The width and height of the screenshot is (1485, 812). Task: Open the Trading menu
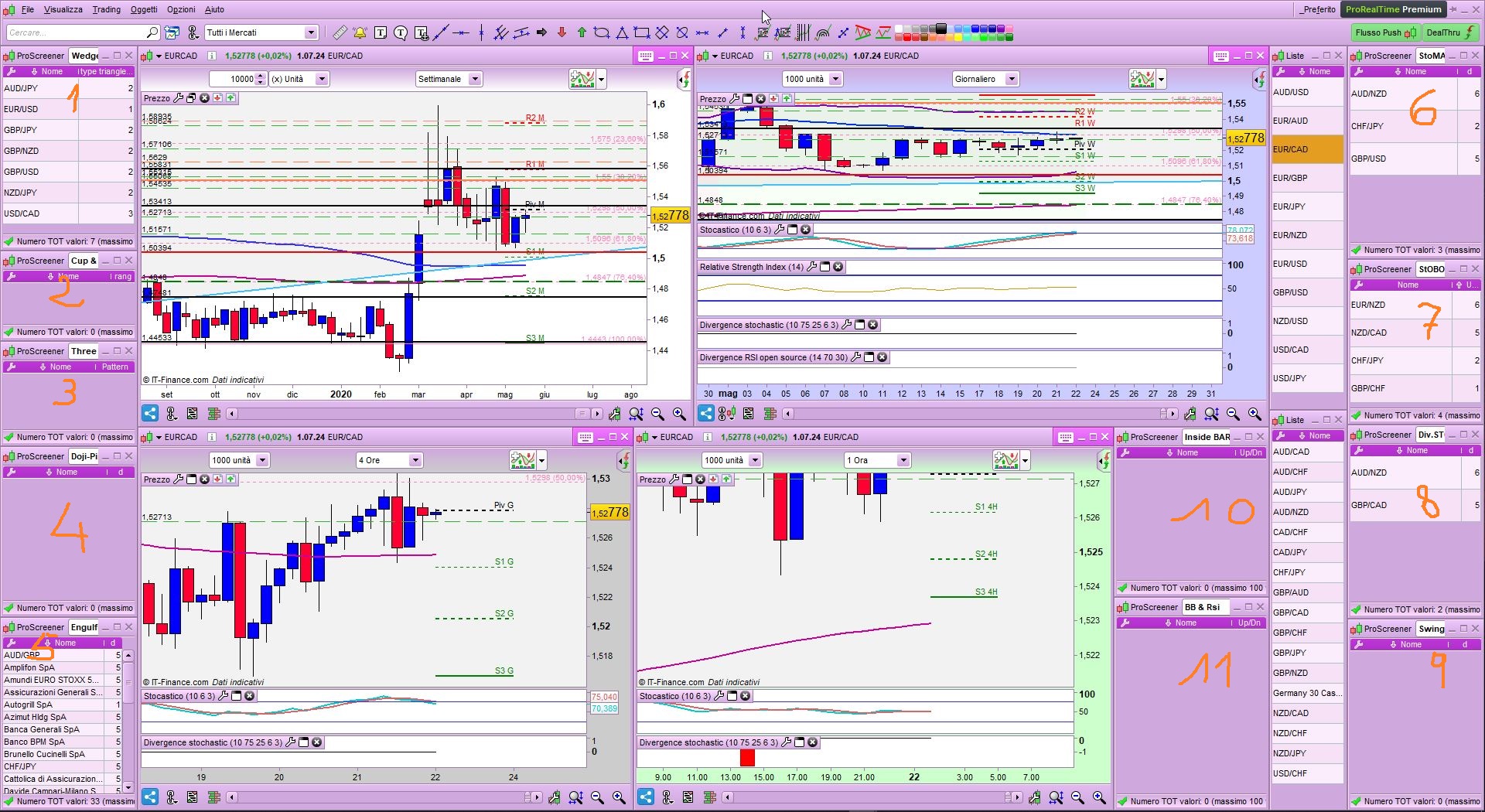107,9
